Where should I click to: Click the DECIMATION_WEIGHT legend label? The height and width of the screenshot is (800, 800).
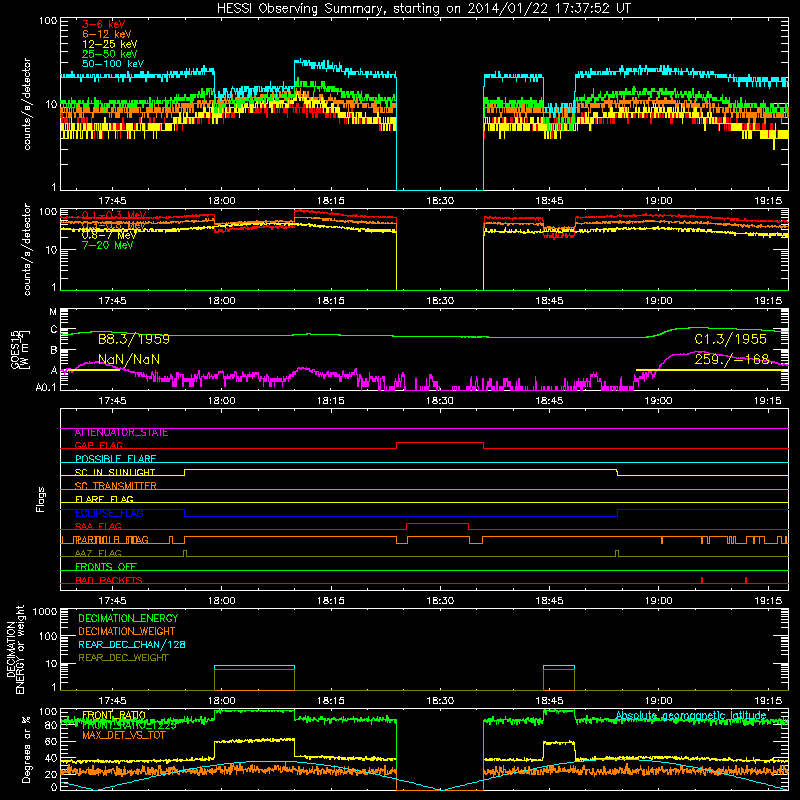[x=127, y=632]
